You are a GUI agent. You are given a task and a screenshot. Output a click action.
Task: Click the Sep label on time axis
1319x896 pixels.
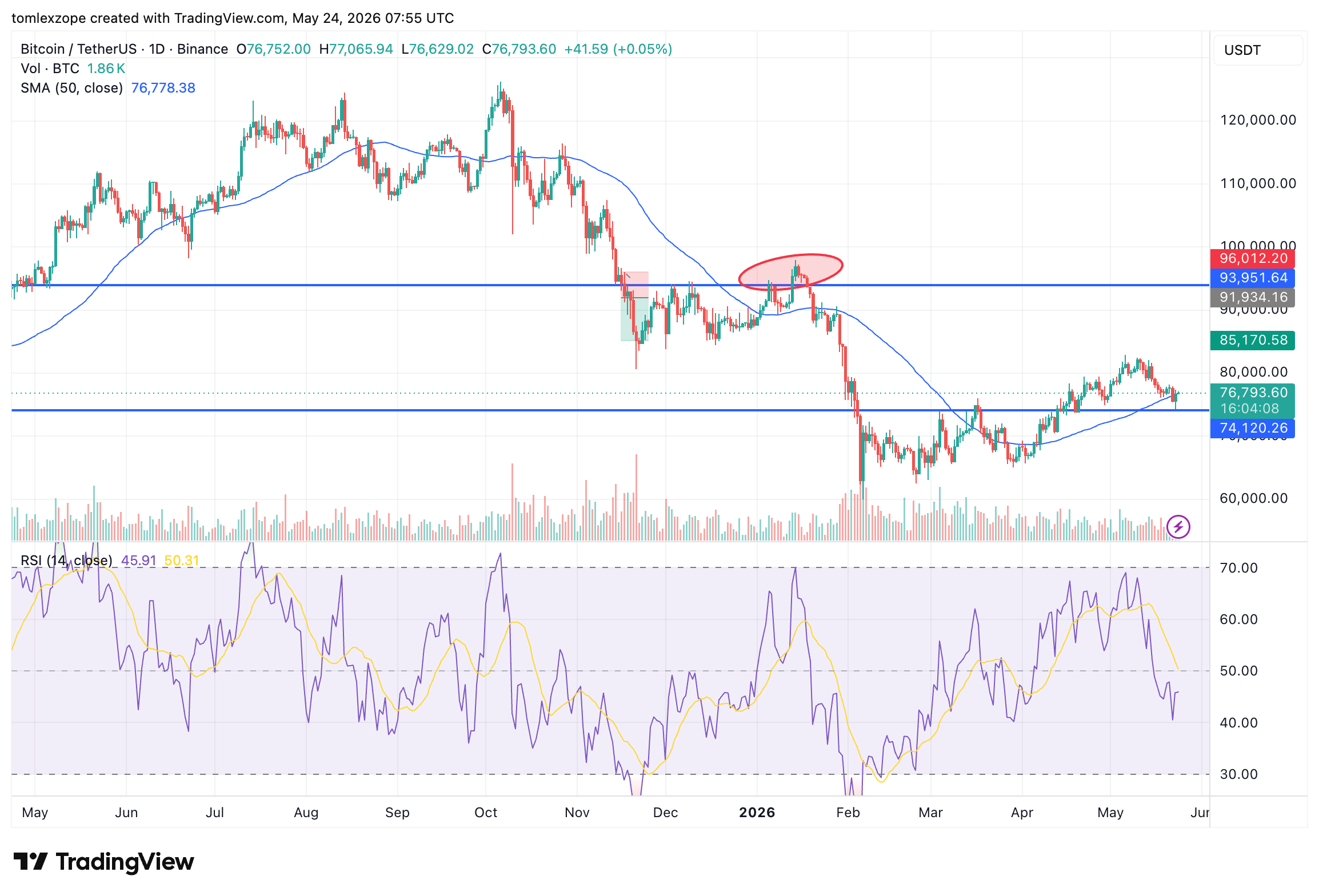point(397,813)
